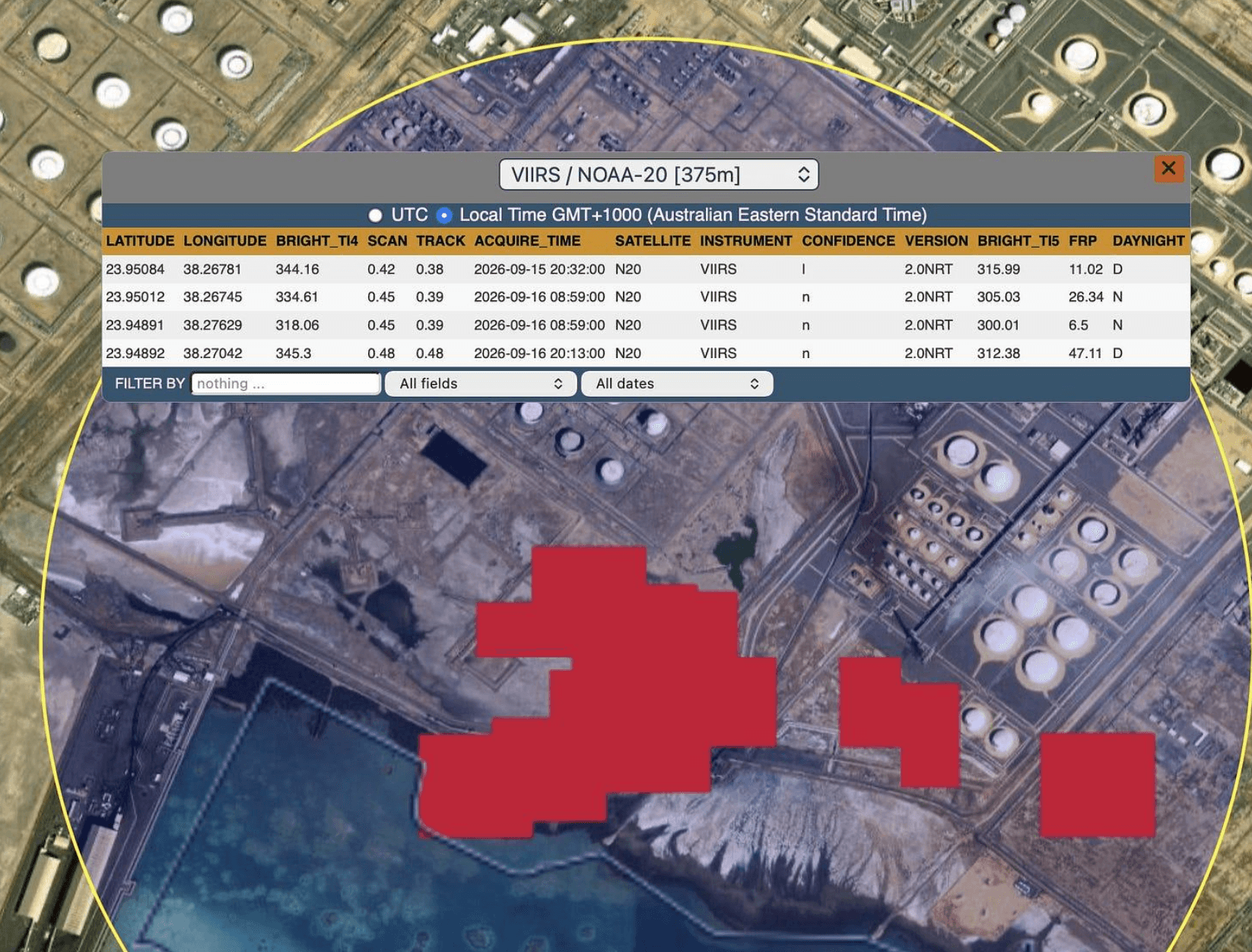Sort by the DAYNIGHT column header
Viewport: 1252px width, 952px height.
tap(1148, 241)
